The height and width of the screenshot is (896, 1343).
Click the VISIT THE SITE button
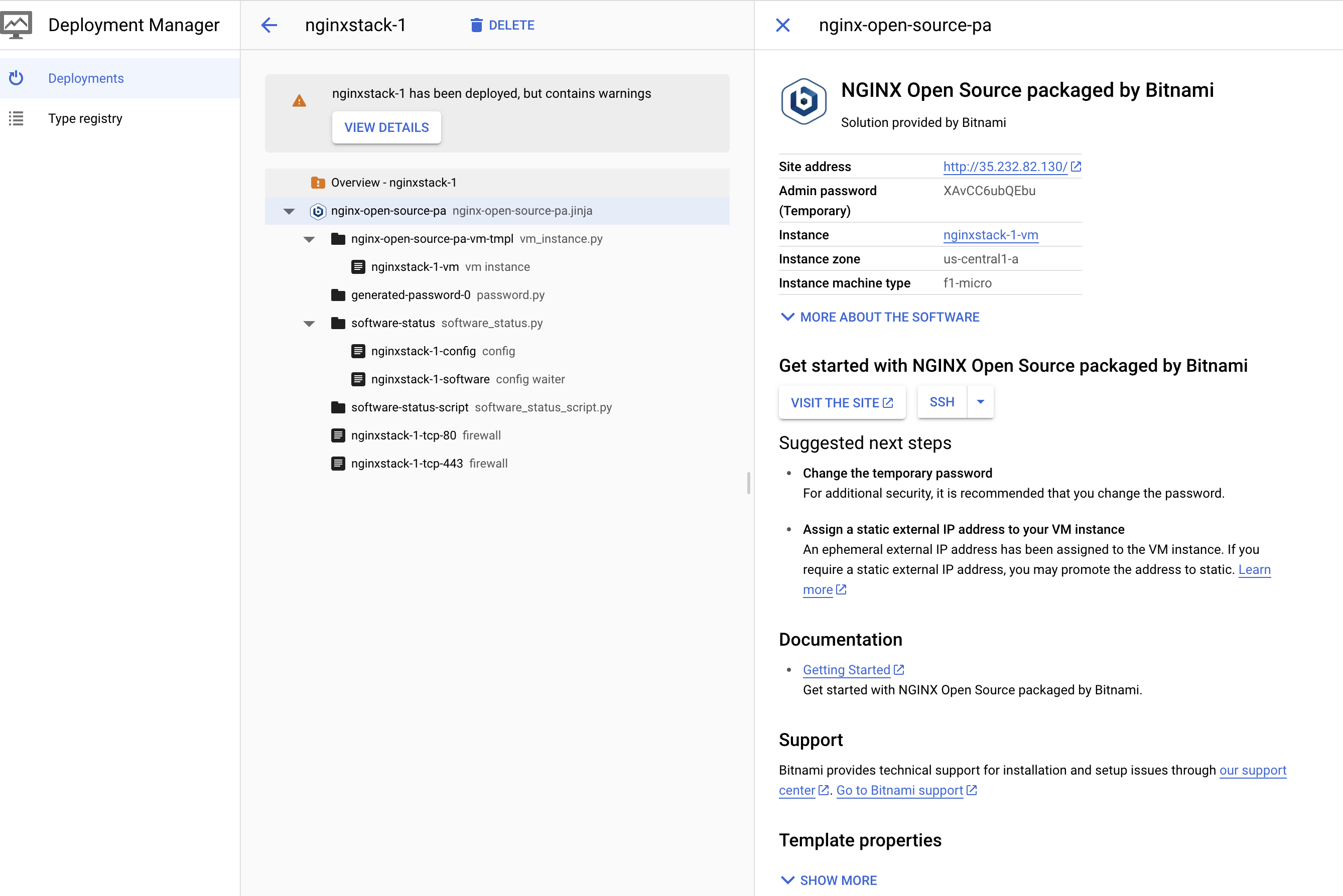pos(841,402)
